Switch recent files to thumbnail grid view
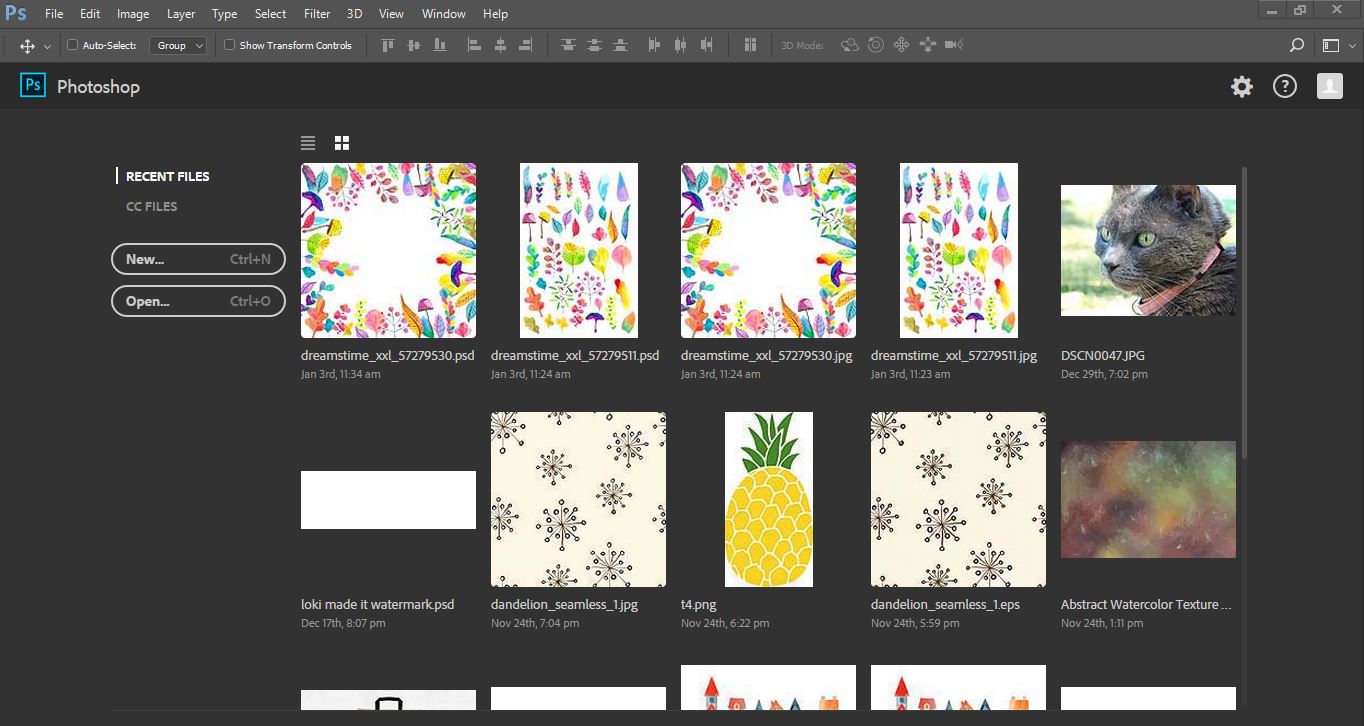Screen dimensions: 1364x726 point(341,142)
